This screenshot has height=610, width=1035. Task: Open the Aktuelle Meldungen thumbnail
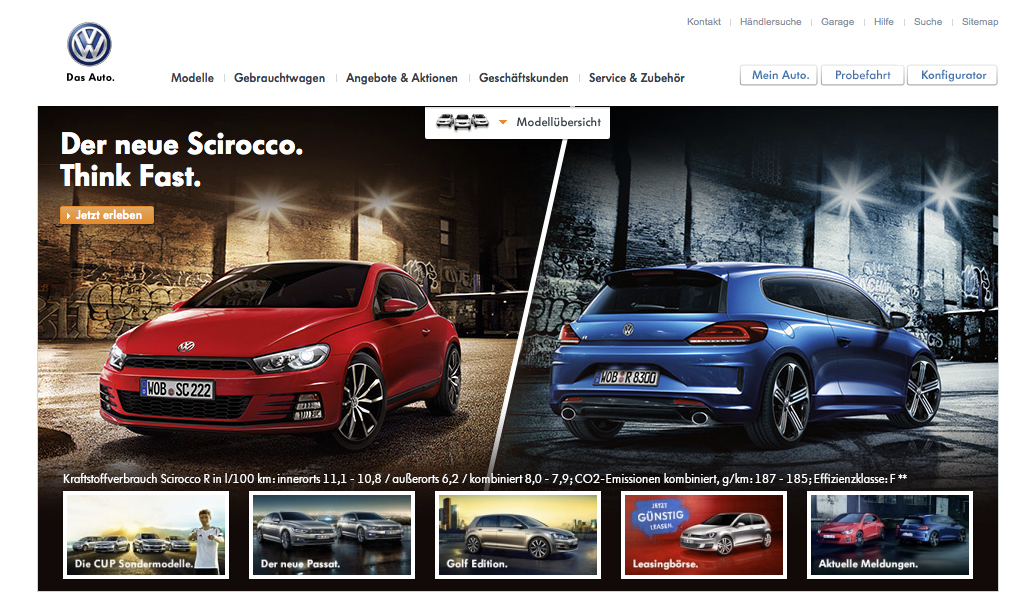(x=890, y=535)
